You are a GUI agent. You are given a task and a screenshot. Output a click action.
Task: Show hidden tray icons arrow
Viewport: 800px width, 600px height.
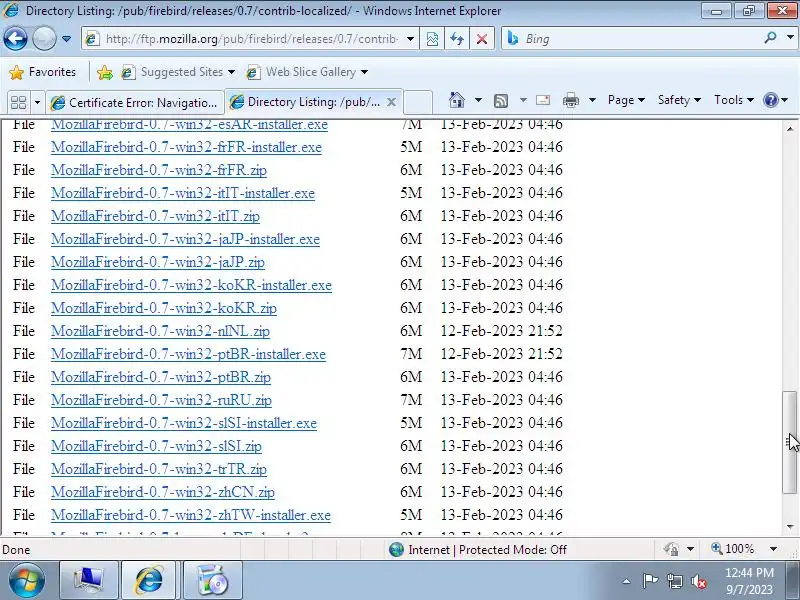pyautogui.click(x=627, y=581)
